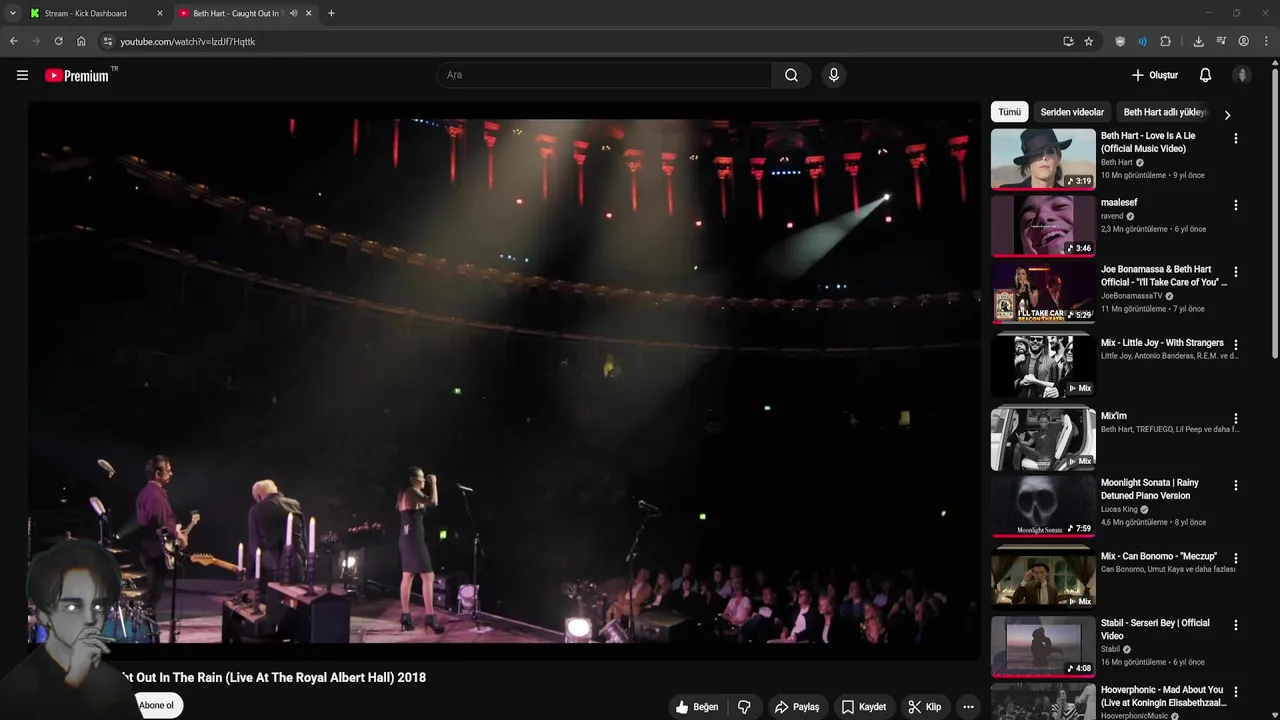Screen dimensions: 1280x720
Task: Click Moonlight Sonata | Rainy Detuned title
Action: coord(1150,489)
